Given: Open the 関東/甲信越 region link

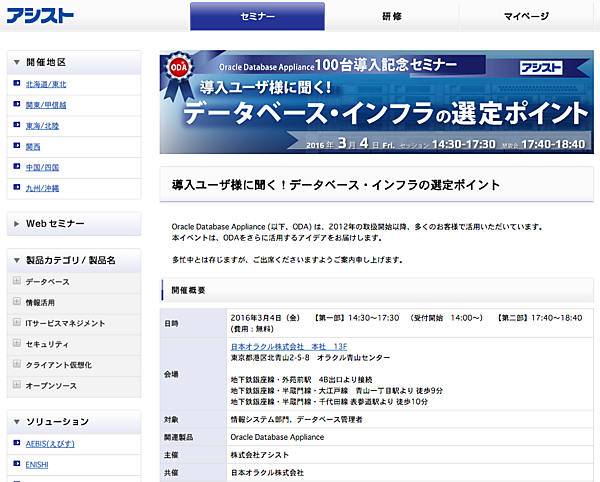Looking at the screenshot, I should pos(46,105).
